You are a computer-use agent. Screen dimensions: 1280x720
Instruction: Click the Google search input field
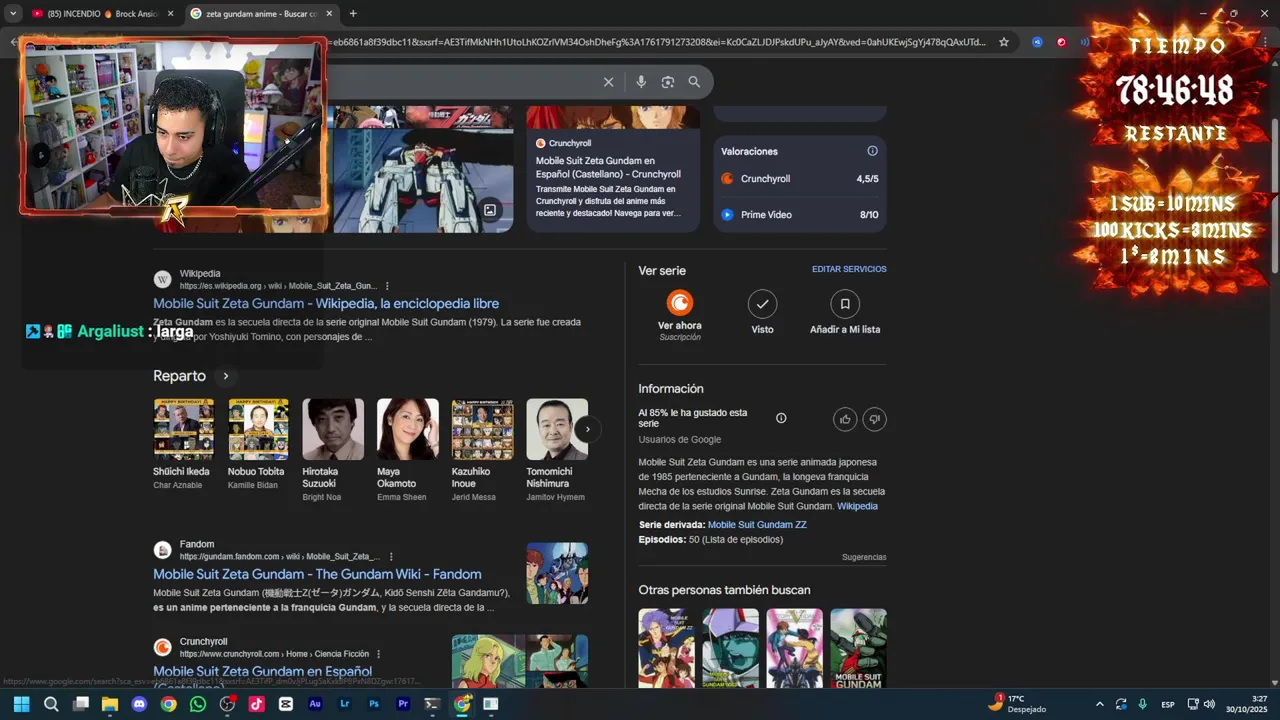[x=460, y=82]
